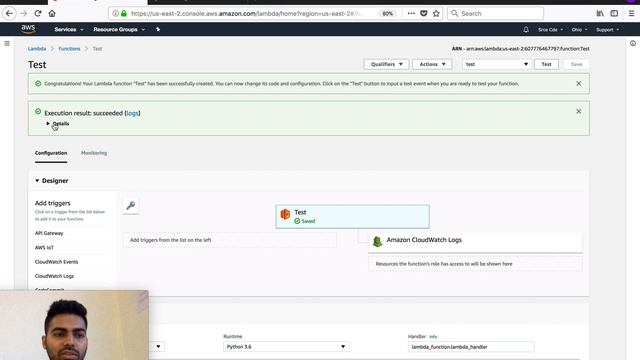Image resolution: width=640 pixels, height=360 pixels.
Task: Switch to the Configuration tab
Action: point(51,153)
